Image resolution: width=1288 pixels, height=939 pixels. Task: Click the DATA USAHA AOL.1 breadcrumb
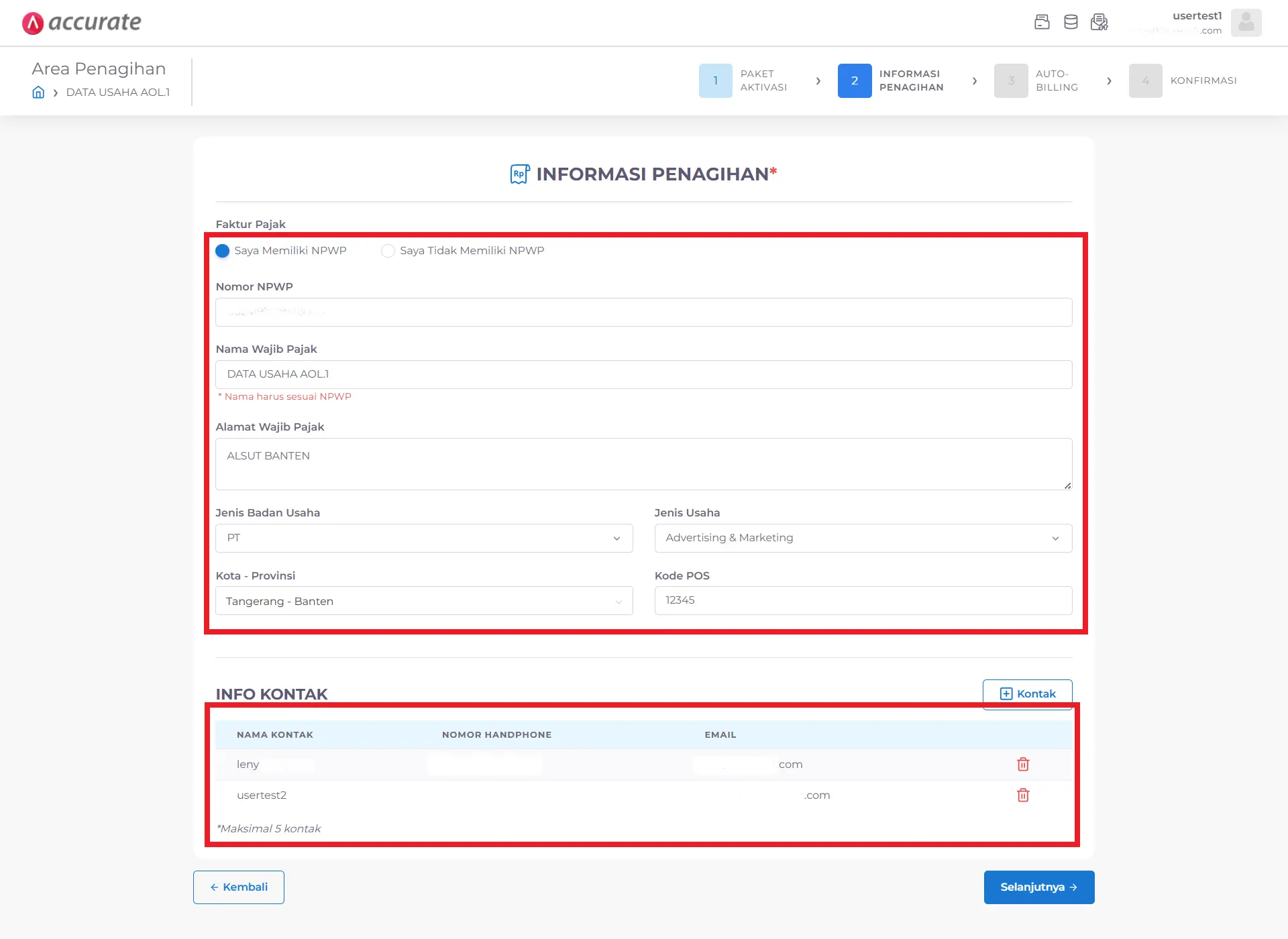[x=118, y=93]
